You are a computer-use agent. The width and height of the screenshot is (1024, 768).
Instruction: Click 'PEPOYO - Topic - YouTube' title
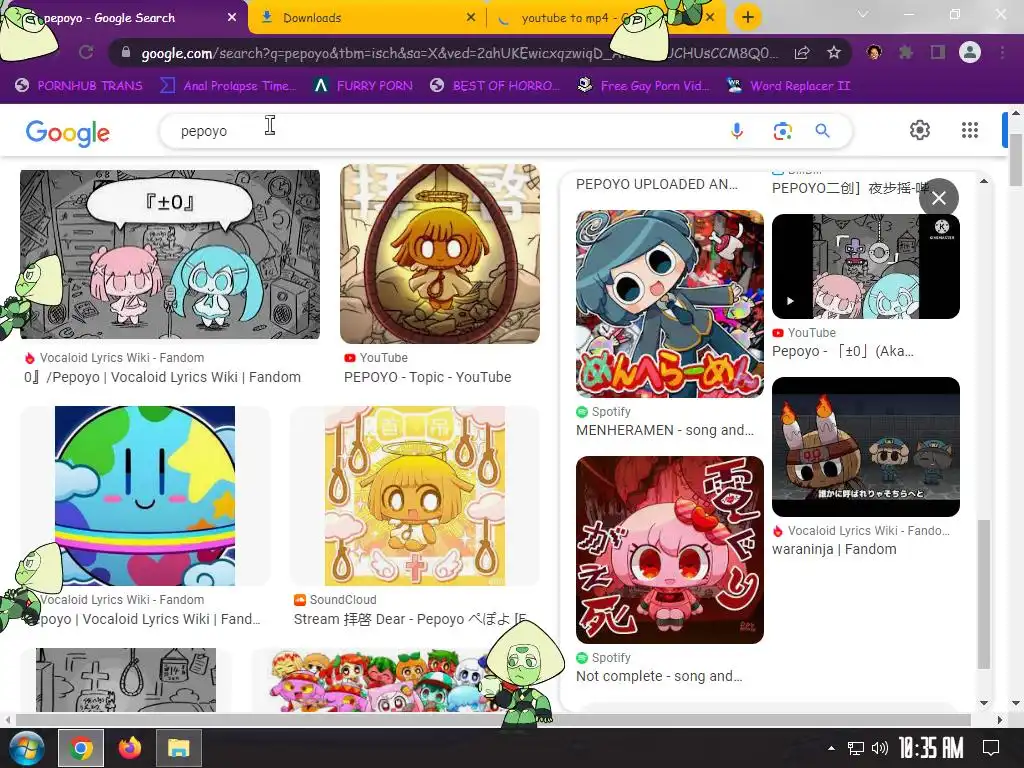[x=427, y=377]
